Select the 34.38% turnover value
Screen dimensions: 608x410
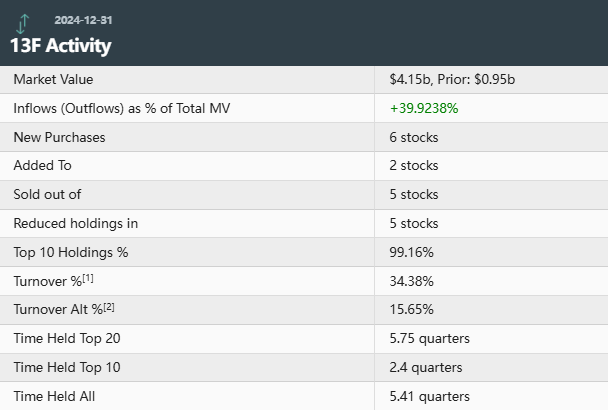click(x=411, y=281)
